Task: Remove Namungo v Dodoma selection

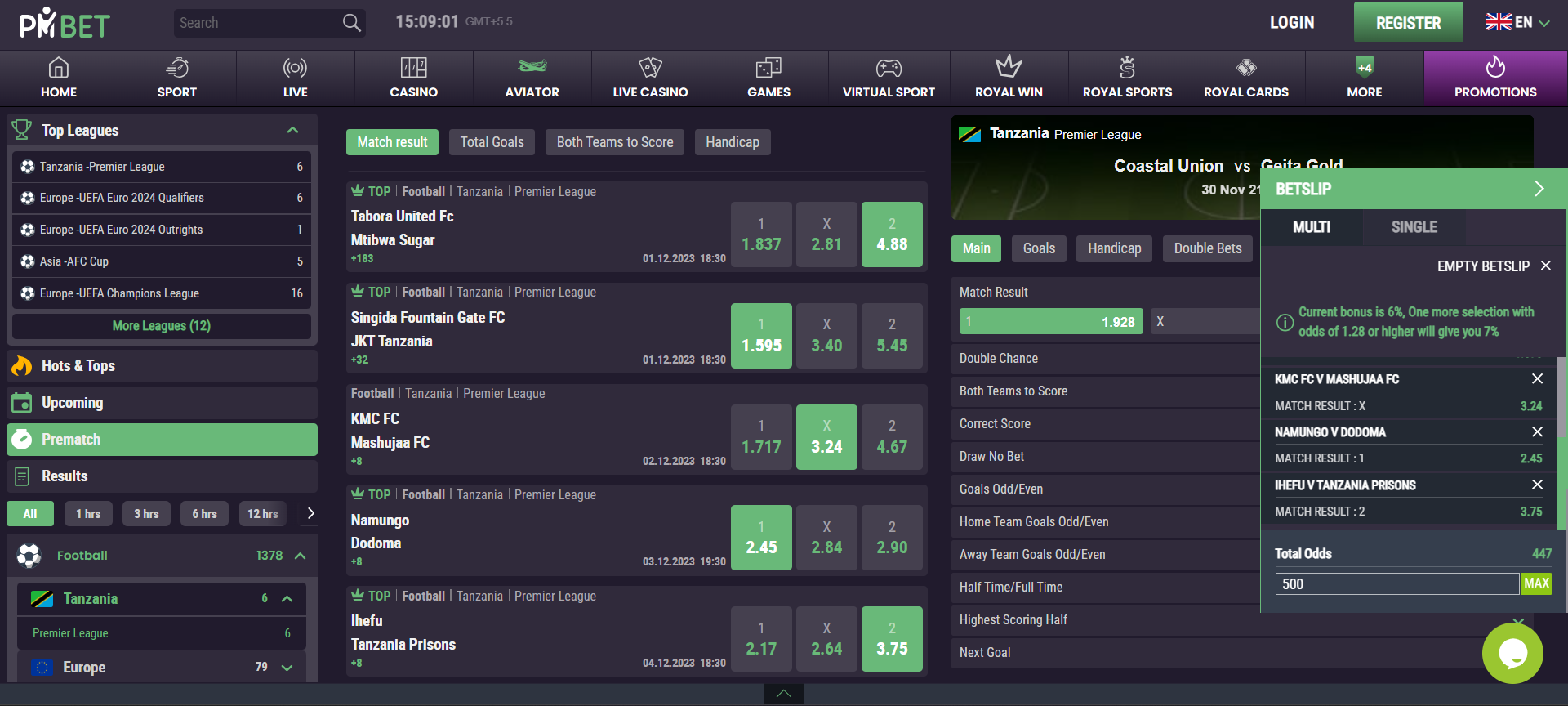Action: coord(1537,431)
